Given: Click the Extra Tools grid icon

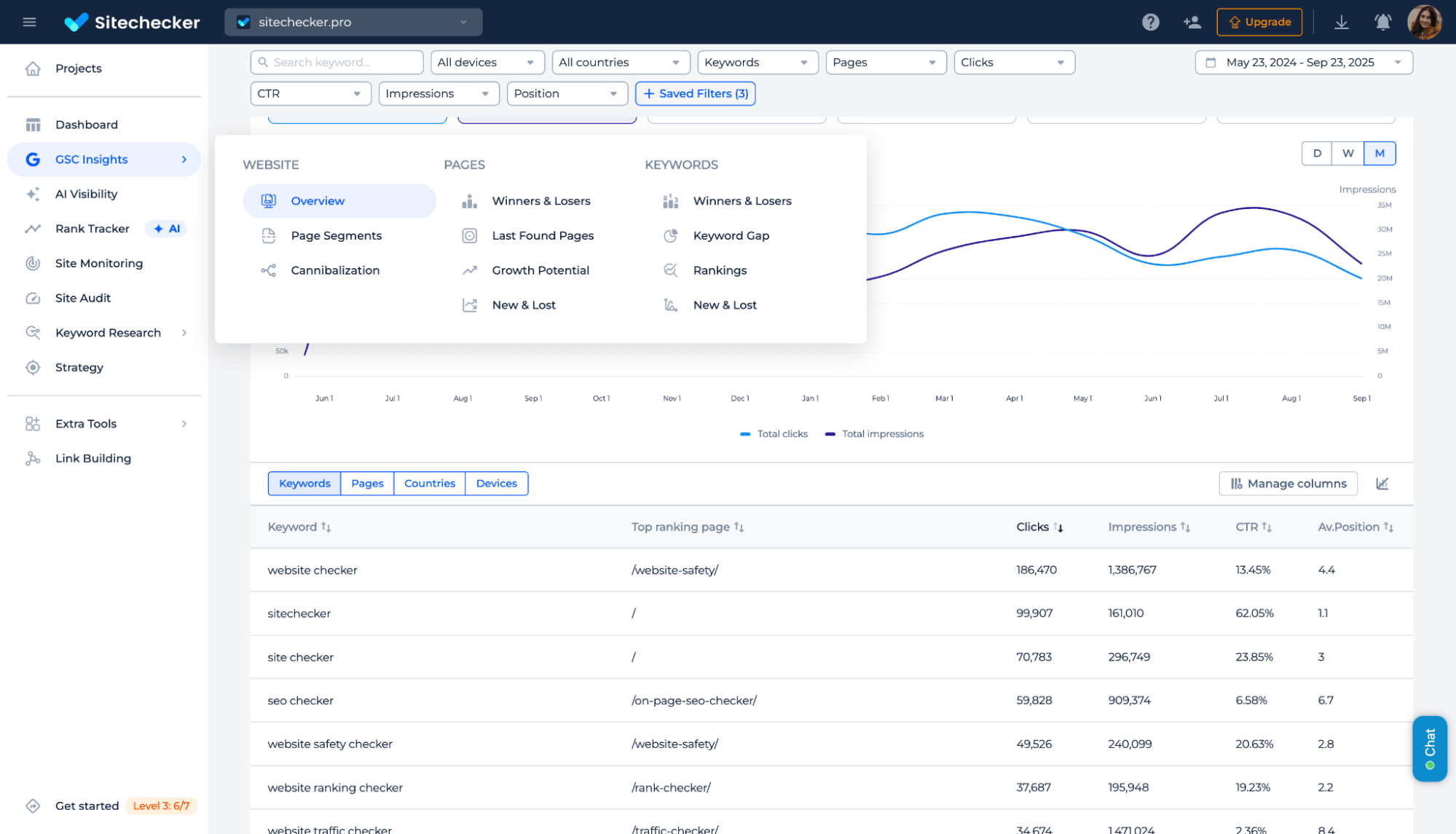Looking at the screenshot, I should click(x=33, y=424).
